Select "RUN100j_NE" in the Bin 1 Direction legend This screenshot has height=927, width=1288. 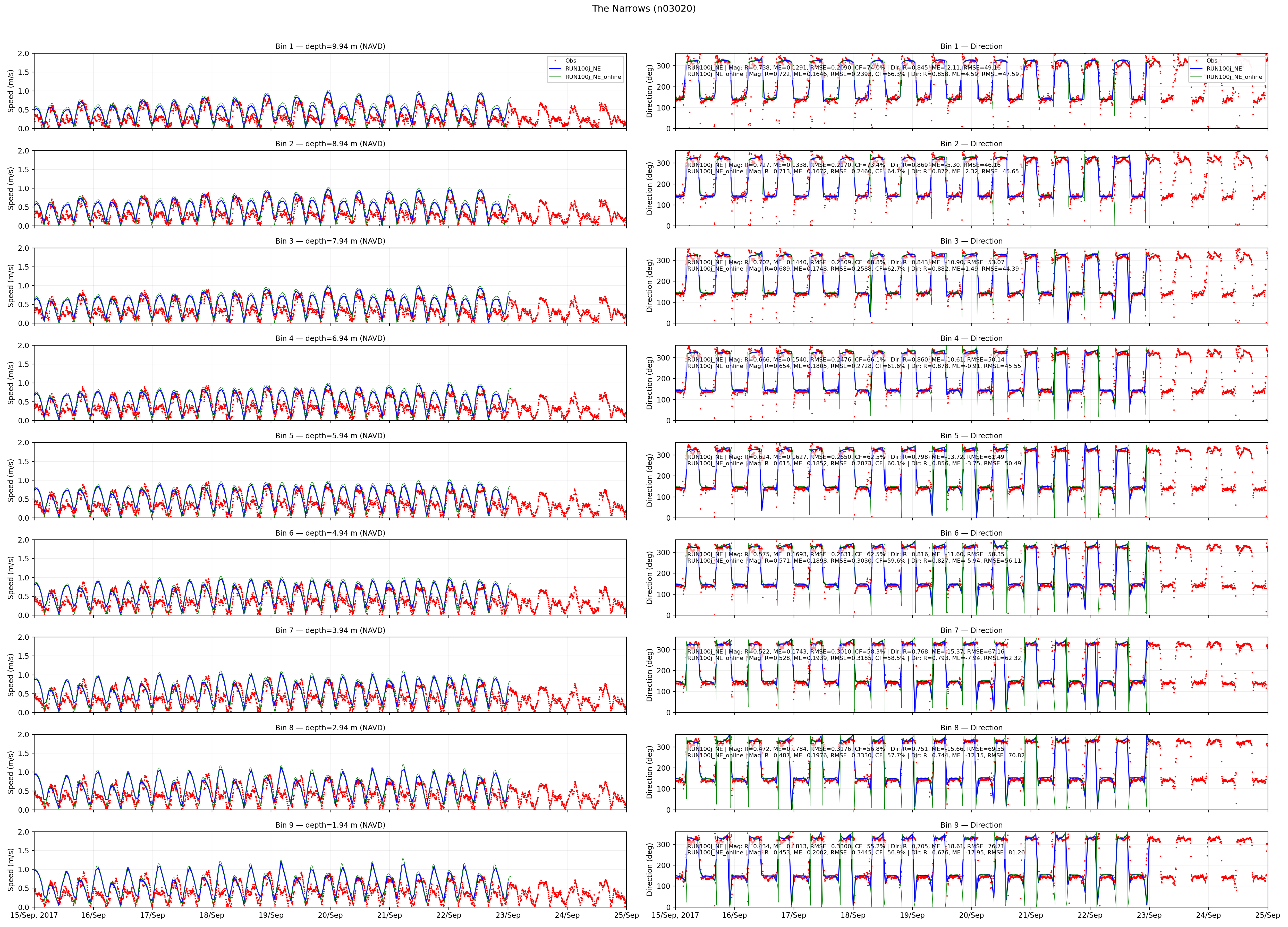pos(1224,69)
